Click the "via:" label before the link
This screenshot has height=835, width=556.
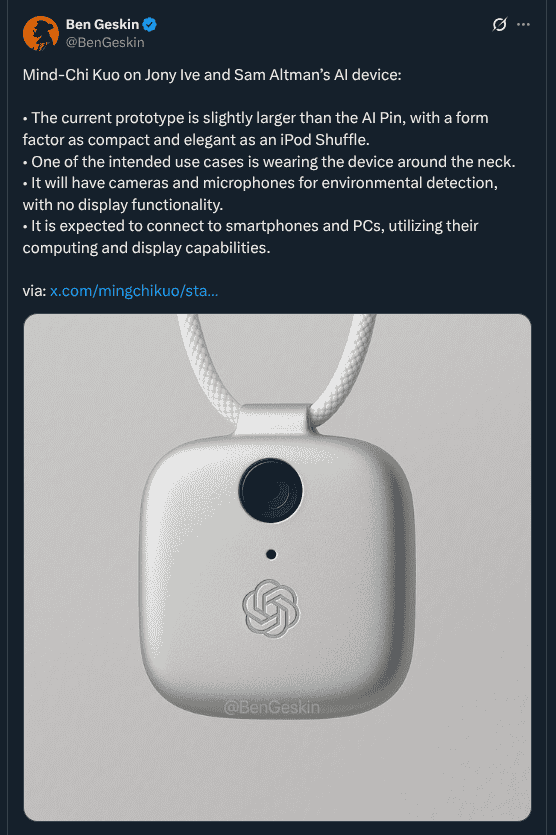point(34,291)
